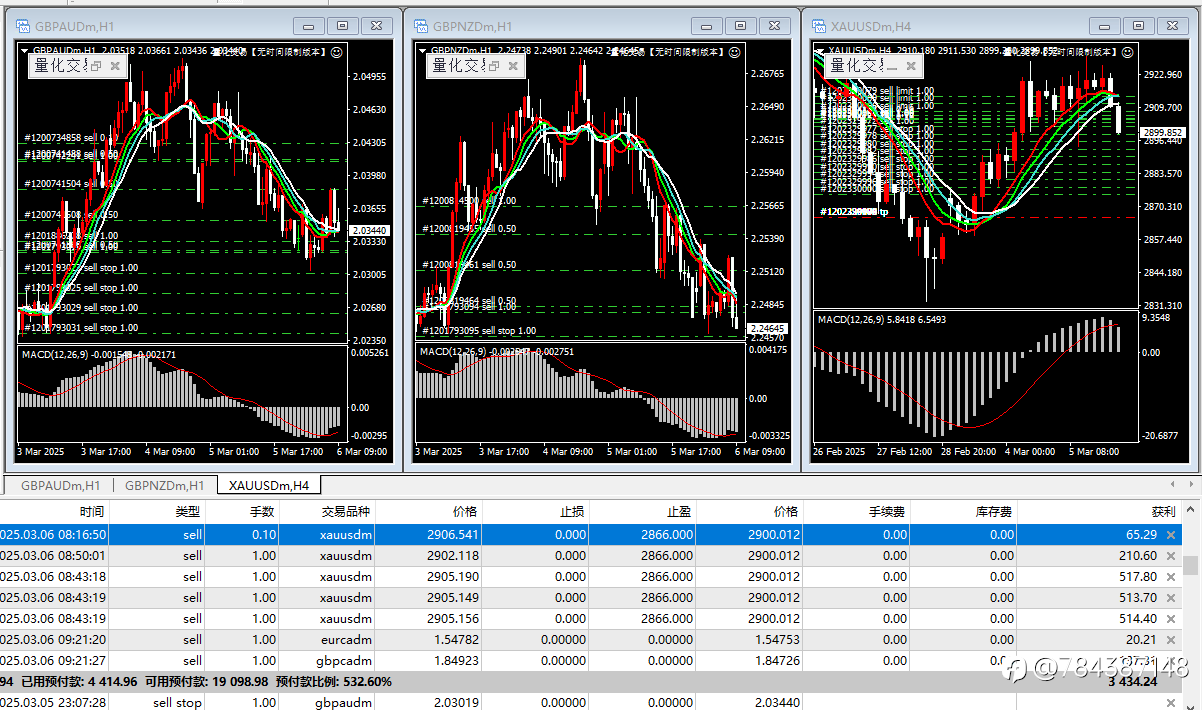The height and width of the screenshot is (710, 1202).
Task: Click the chart icon in GBPNZDm,H1 title bar
Action: [x=422, y=26]
